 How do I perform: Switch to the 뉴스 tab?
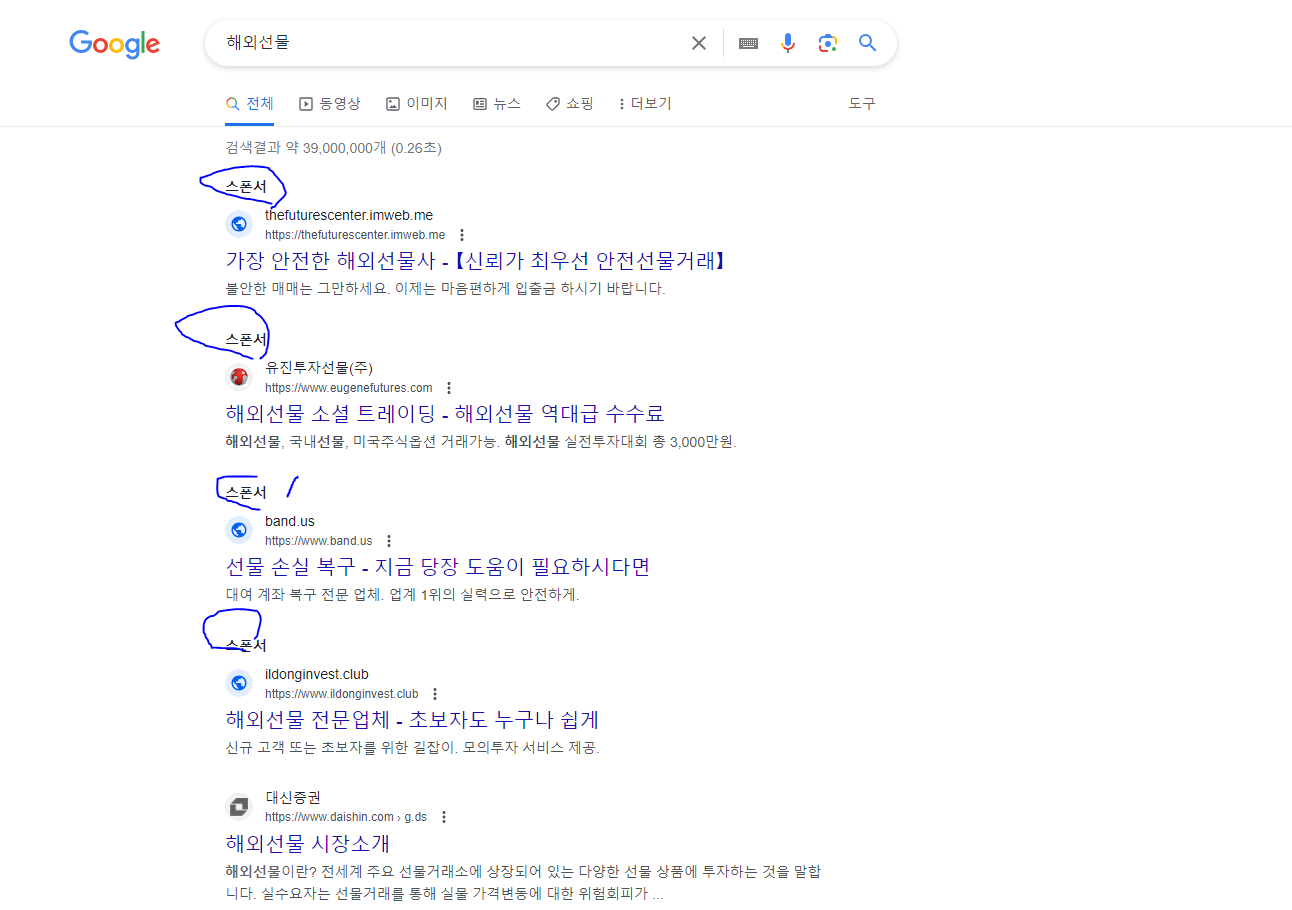(497, 104)
